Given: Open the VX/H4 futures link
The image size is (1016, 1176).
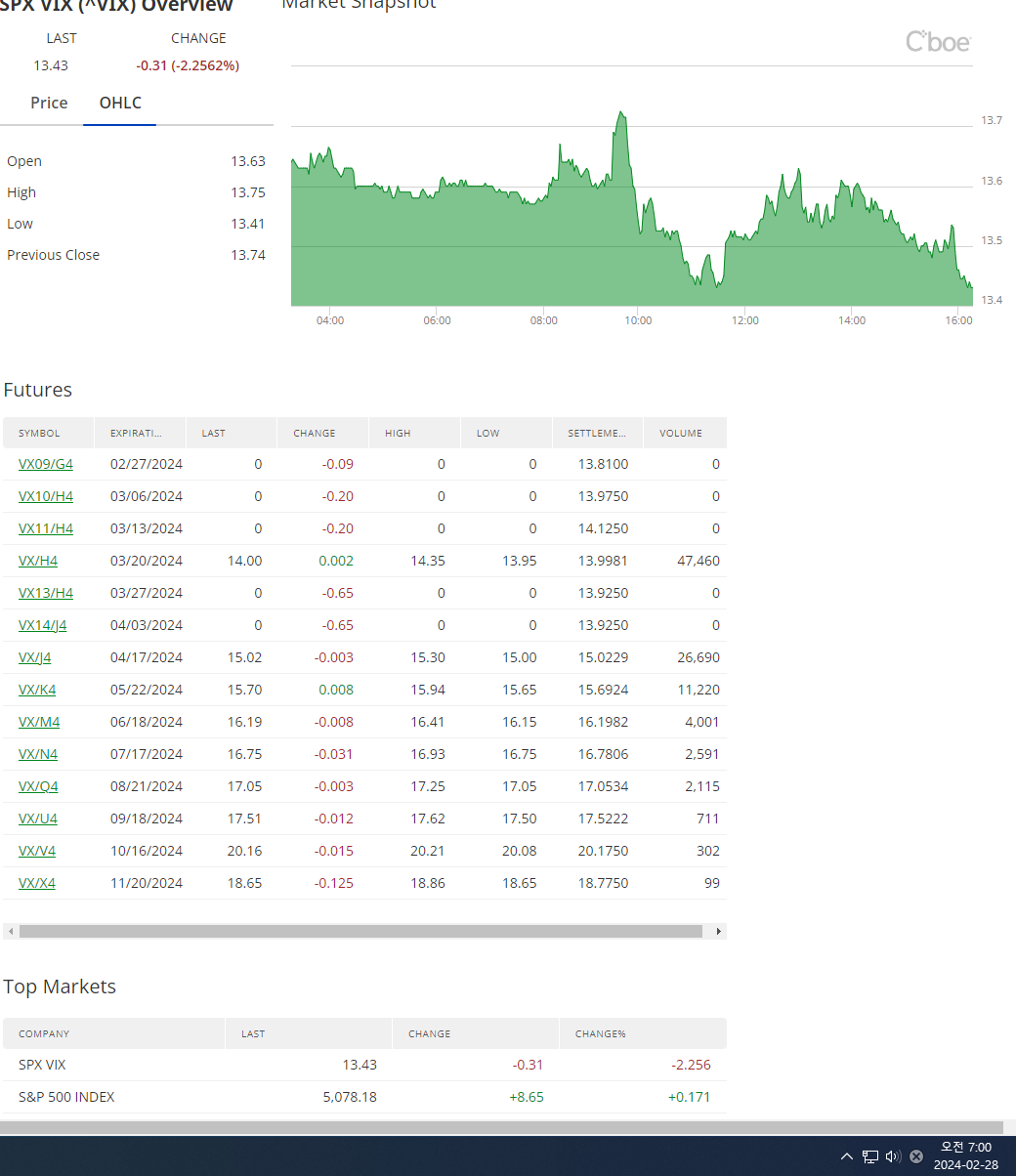Looking at the screenshot, I should click(38, 561).
